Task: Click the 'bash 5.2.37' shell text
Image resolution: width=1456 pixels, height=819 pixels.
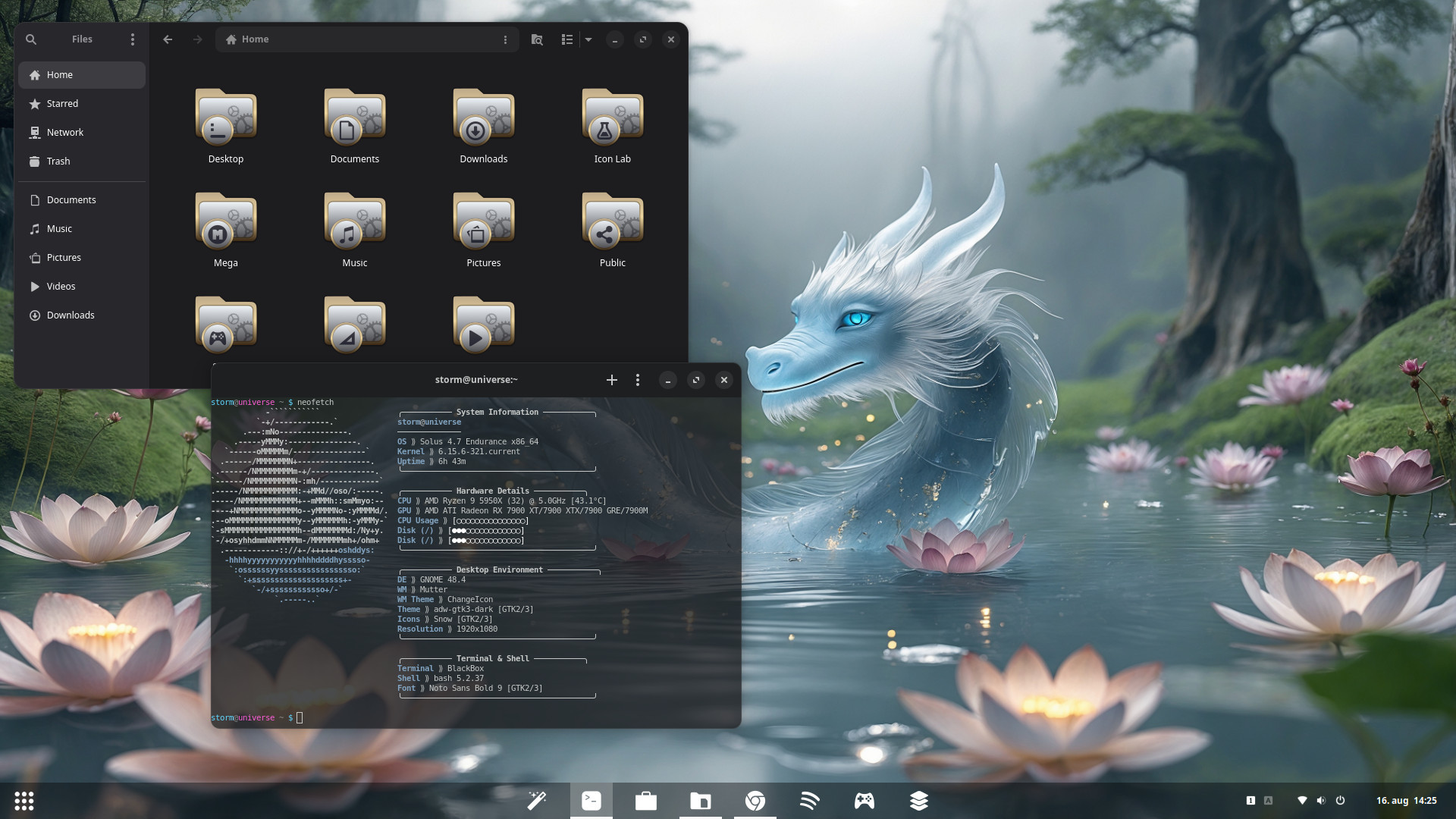Action: click(459, 679)
